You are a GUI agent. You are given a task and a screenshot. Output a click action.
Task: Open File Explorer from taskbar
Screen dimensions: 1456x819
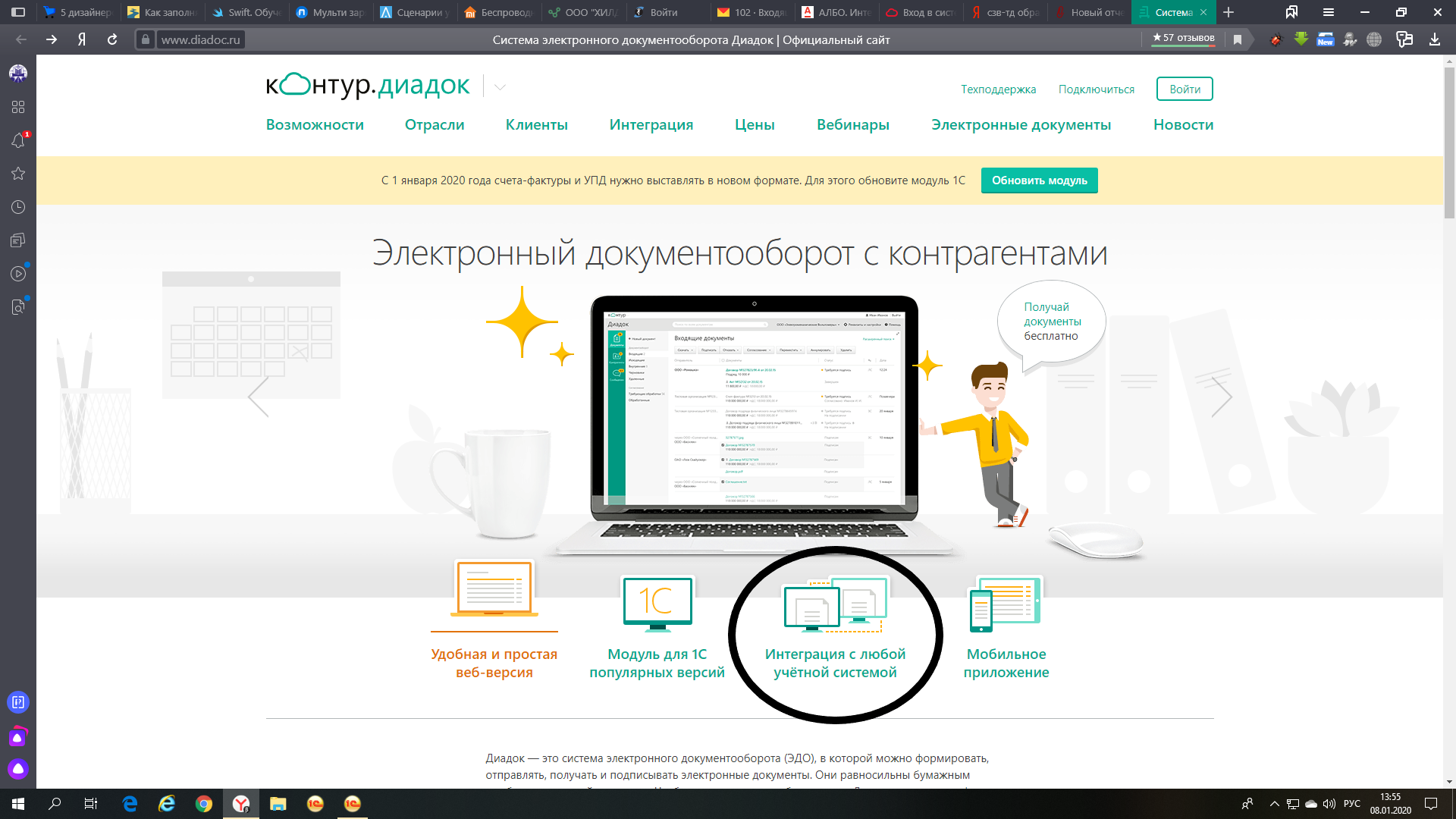pos(278,804)
